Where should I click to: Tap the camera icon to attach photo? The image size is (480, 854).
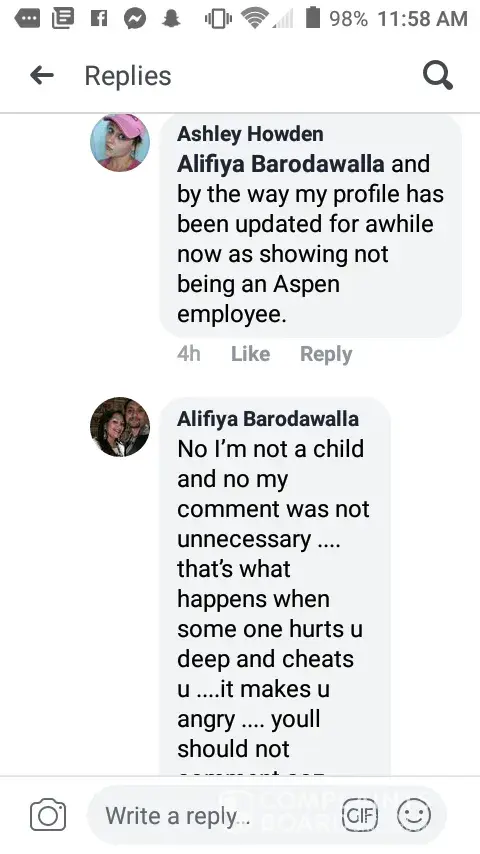(48, 815)
